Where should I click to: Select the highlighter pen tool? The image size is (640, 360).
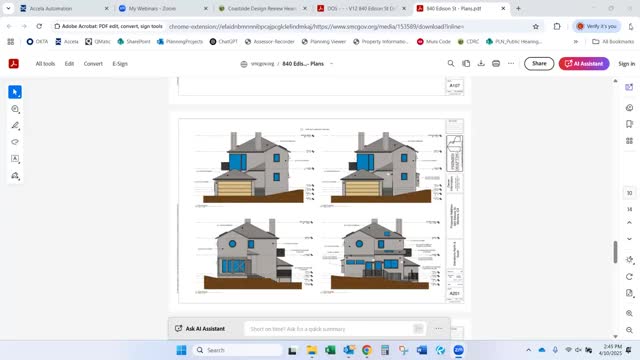tap(15, 126)
